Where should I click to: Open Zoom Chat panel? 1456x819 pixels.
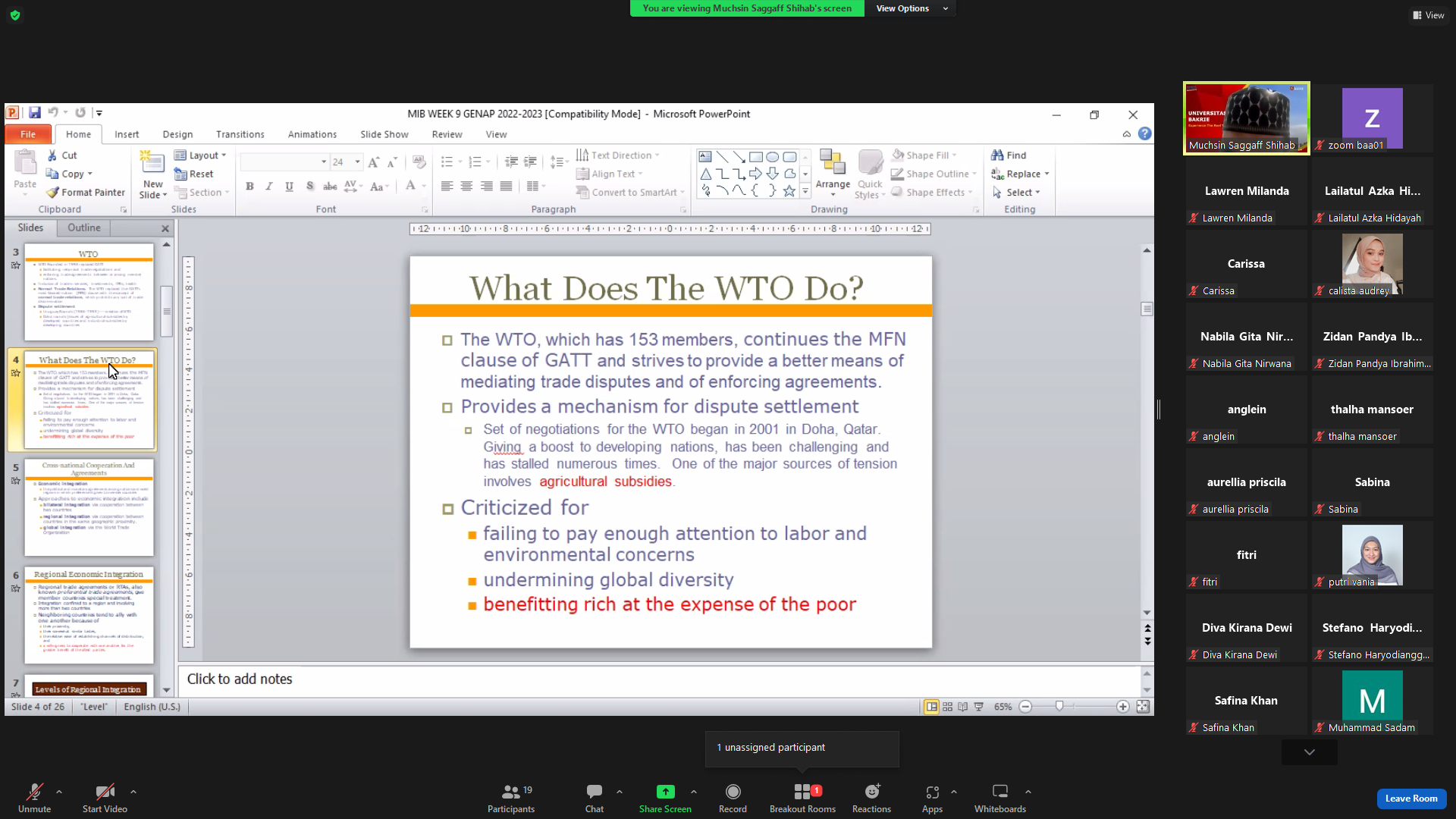[x=595, y=799]
